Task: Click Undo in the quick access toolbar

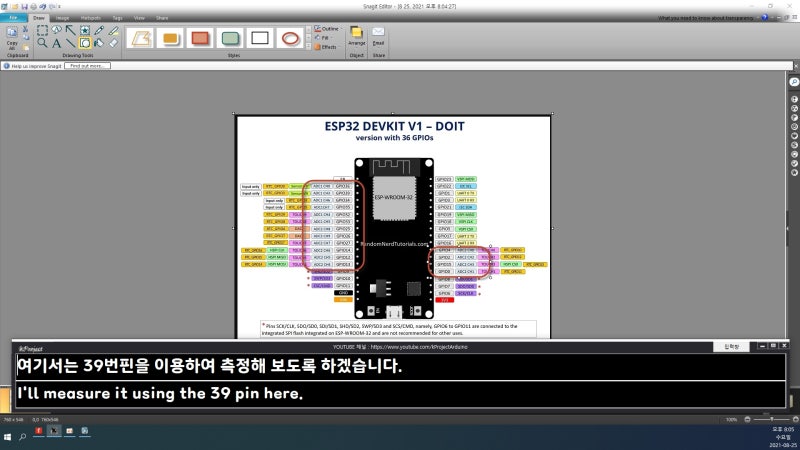Action: coord(43,7)
